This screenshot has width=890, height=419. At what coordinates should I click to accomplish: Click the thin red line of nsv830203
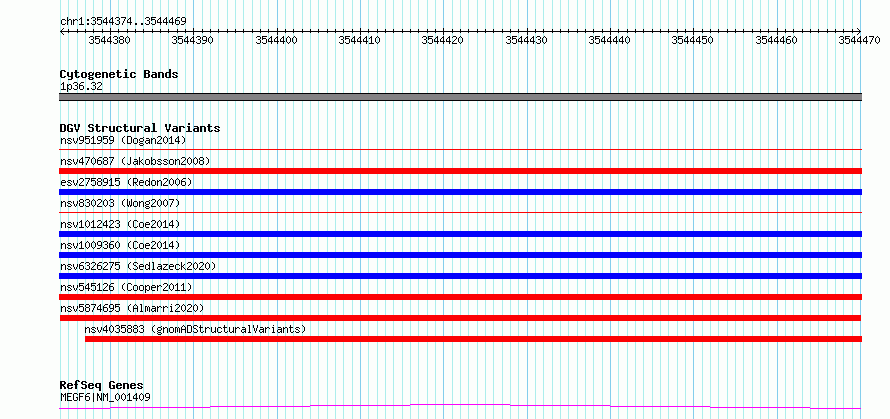460,213
